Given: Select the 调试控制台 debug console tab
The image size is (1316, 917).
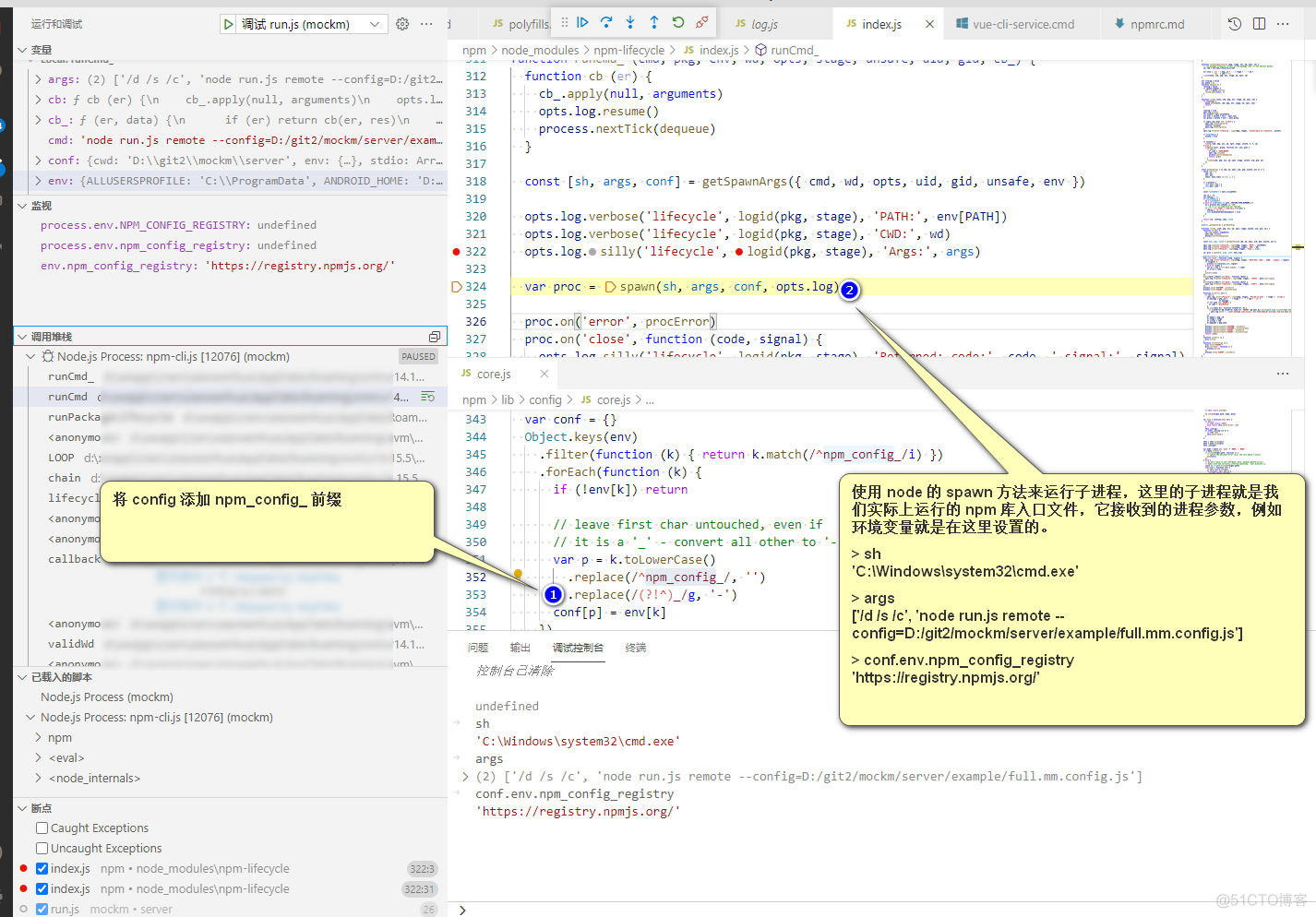Looking at the screenshot, I should coord(578,648).
